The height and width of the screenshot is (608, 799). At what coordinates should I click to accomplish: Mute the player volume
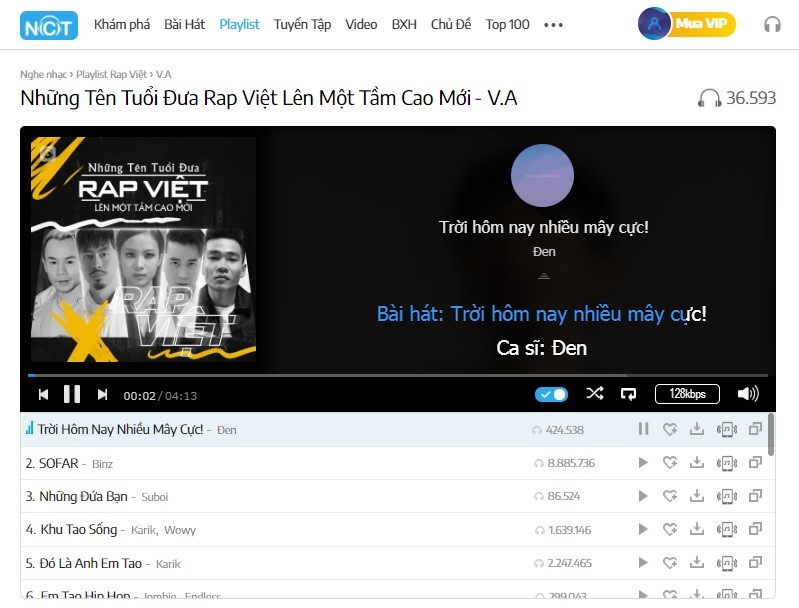(748, 393)
